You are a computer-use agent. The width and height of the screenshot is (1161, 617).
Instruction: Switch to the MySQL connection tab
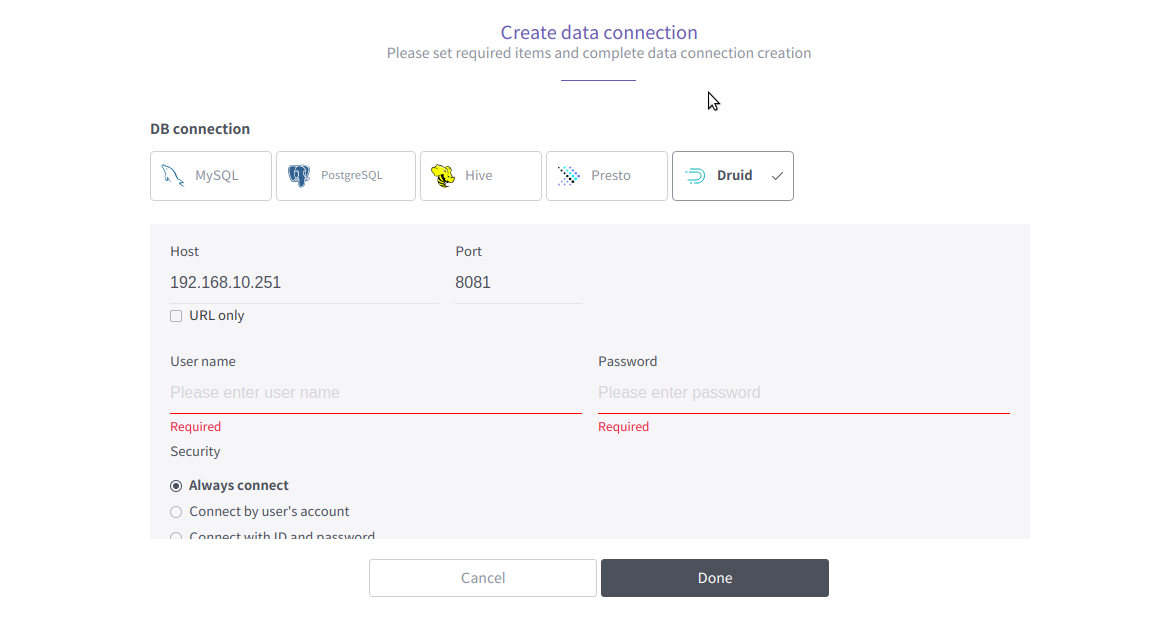[210, 175]
